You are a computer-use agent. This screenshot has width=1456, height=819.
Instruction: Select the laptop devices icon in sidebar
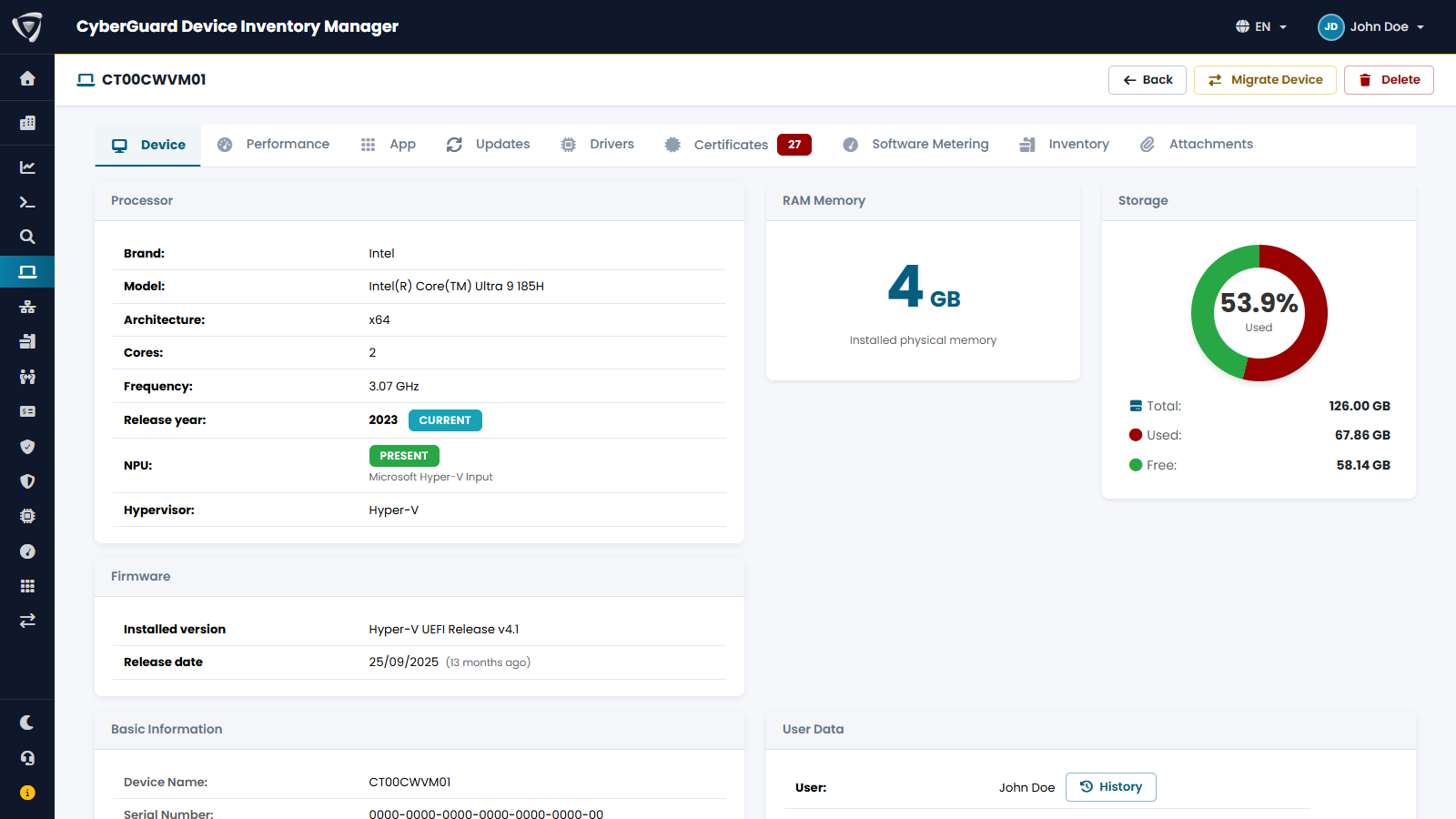coord(27,271)
